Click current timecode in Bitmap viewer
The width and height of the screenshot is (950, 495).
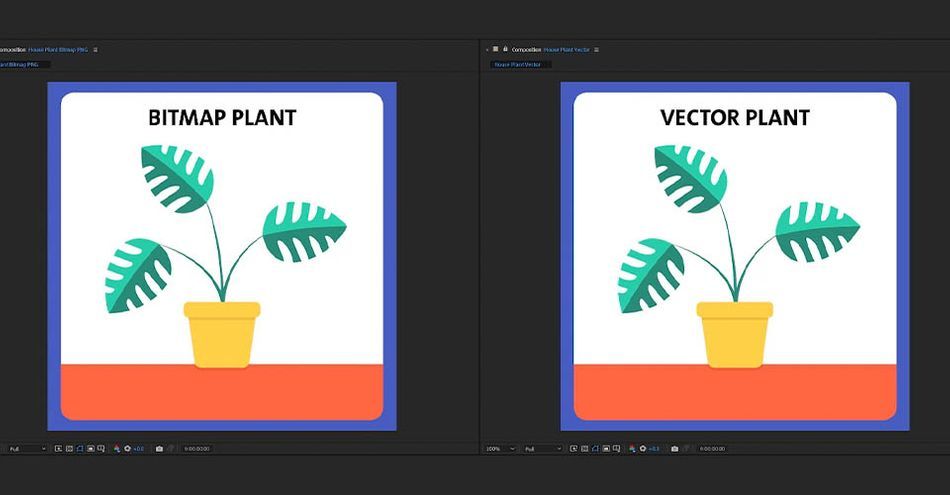tap(197, 449)
